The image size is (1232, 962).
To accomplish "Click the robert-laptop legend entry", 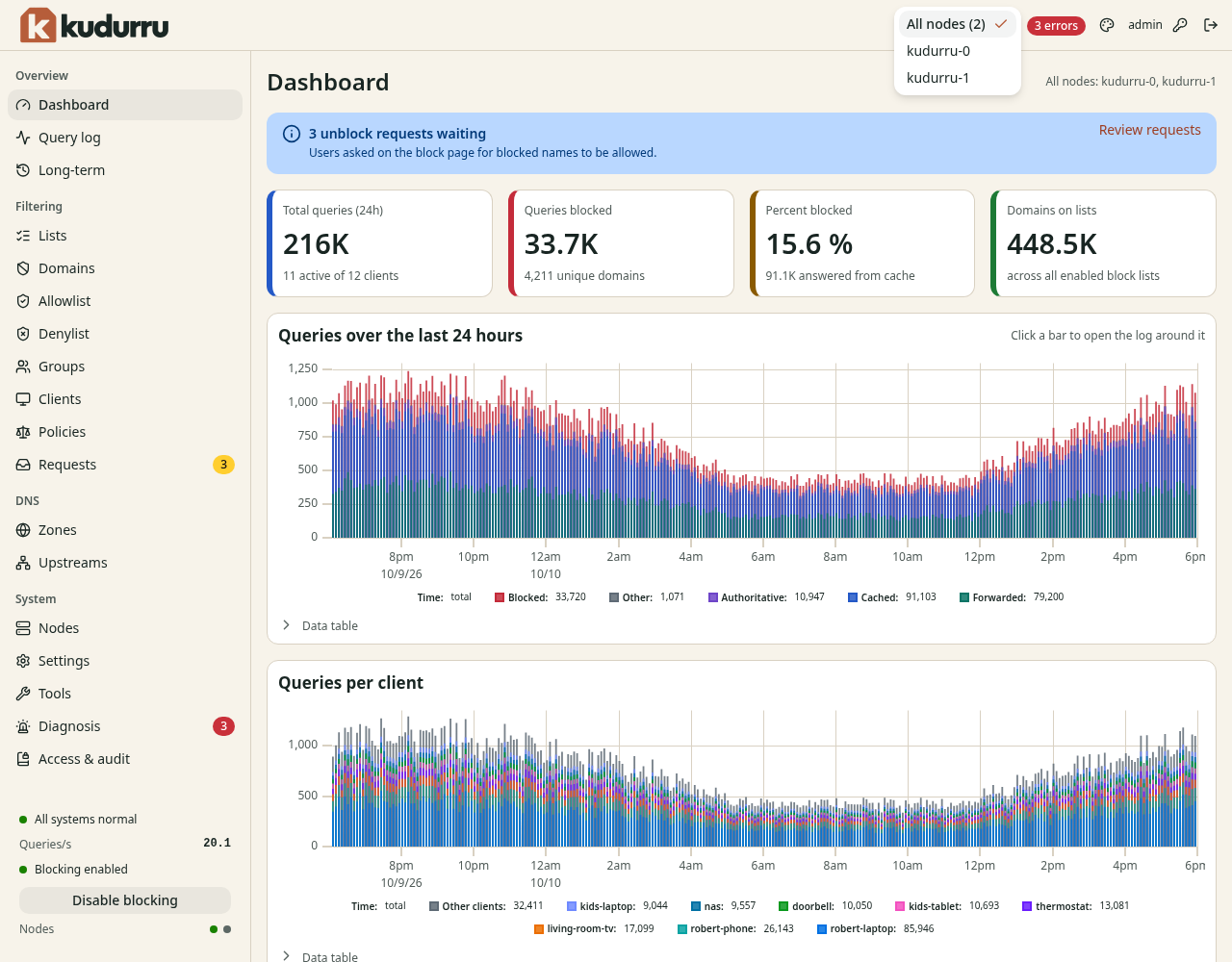I will [875, 929].
